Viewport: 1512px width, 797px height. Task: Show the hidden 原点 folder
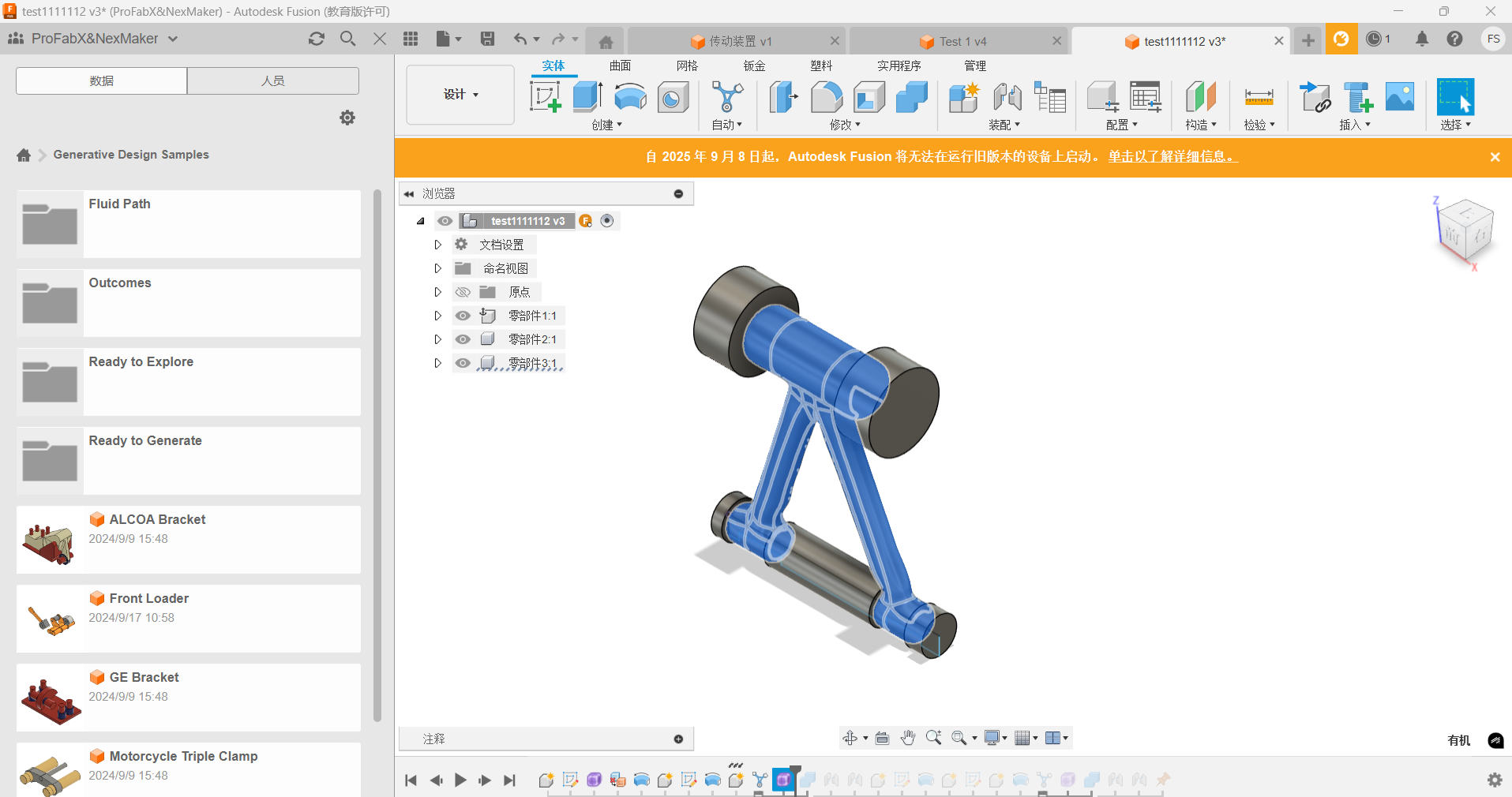(463, 292)
